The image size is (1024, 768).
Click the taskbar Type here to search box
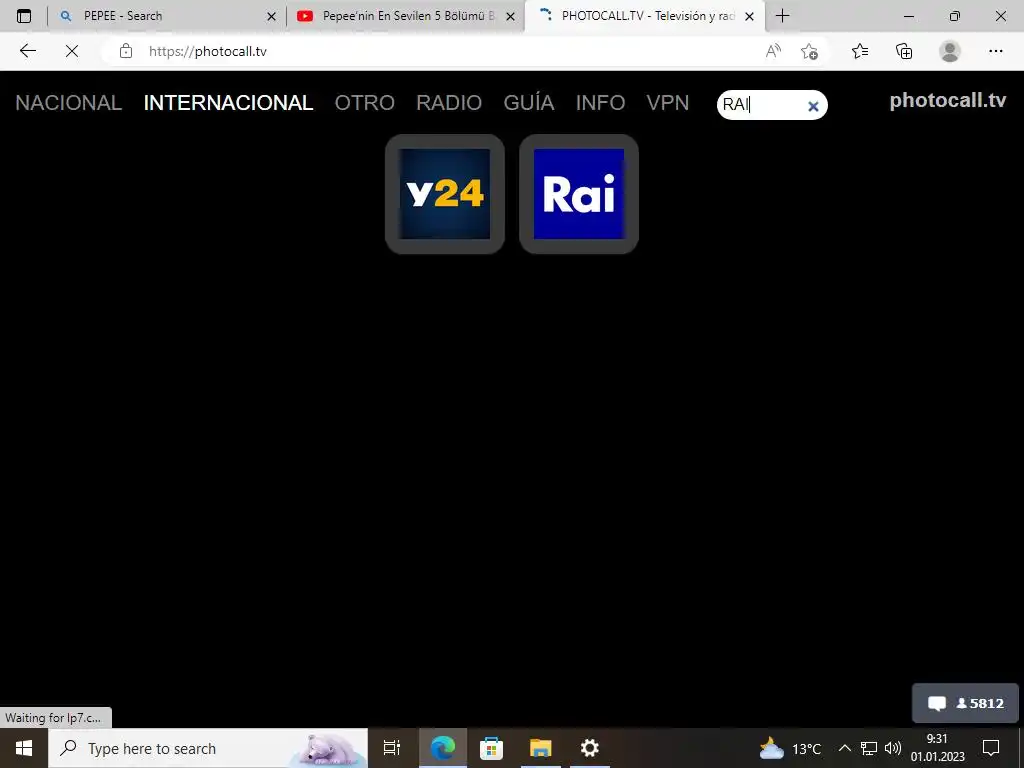point(208,748)
